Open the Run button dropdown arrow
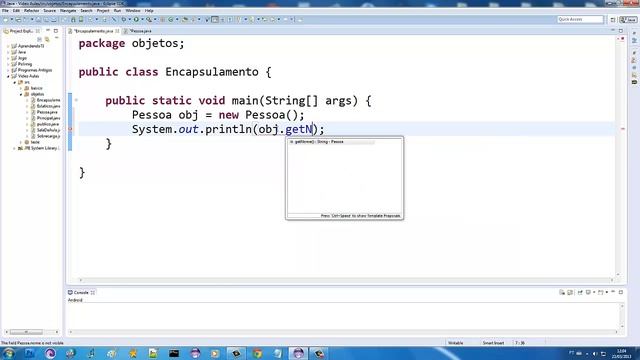640x360 pixels. pyautogui.click(x=142, y=20)
